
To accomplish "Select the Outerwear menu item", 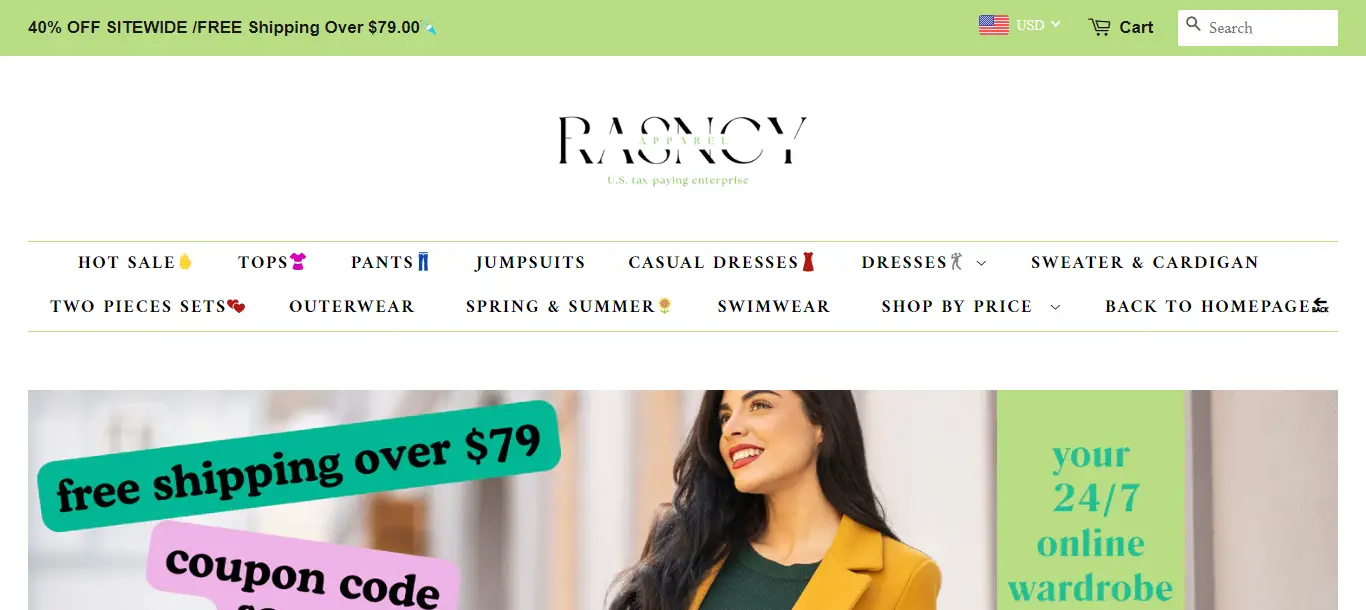I will click(x=352, y=307).
